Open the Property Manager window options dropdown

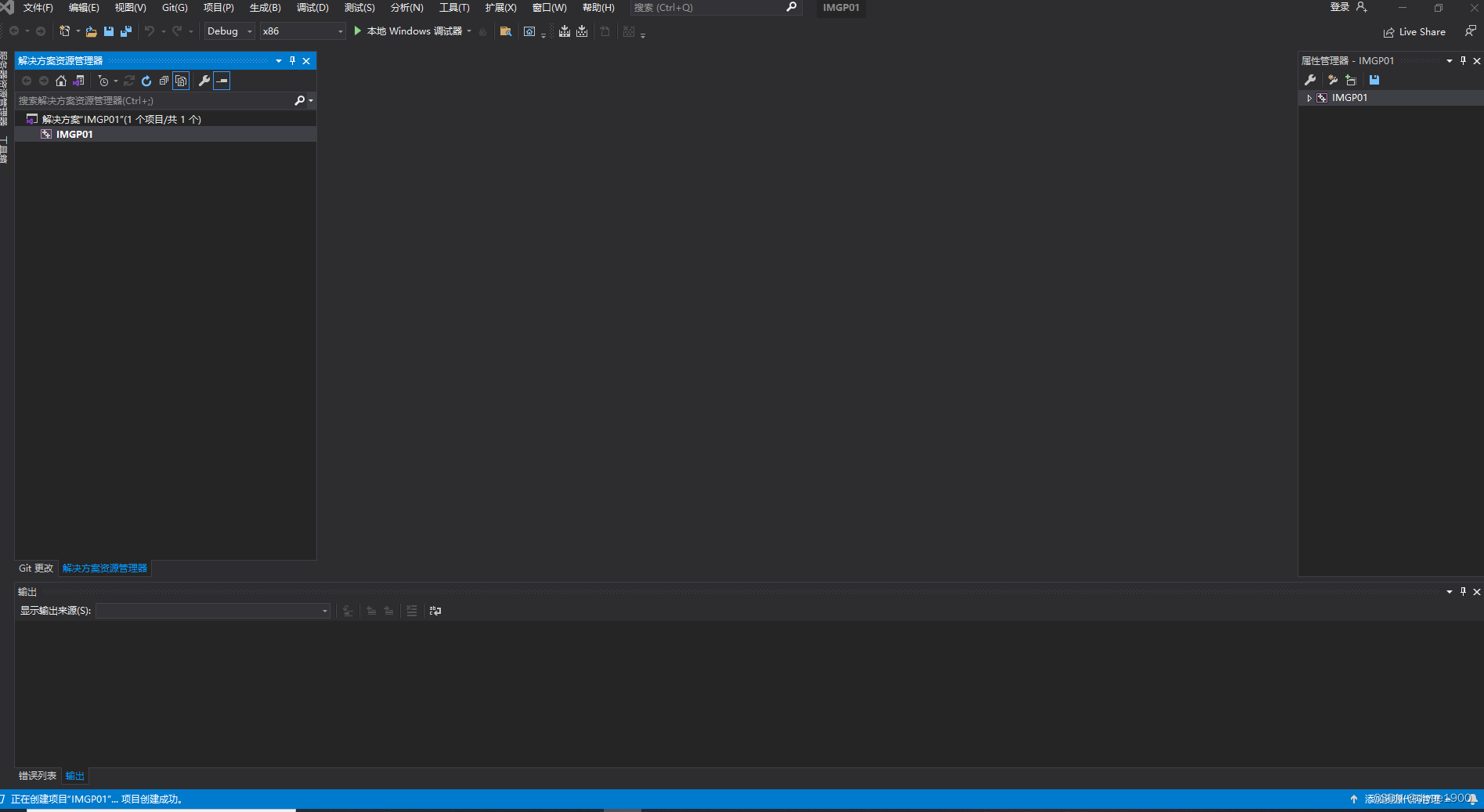coord(1450,60)
